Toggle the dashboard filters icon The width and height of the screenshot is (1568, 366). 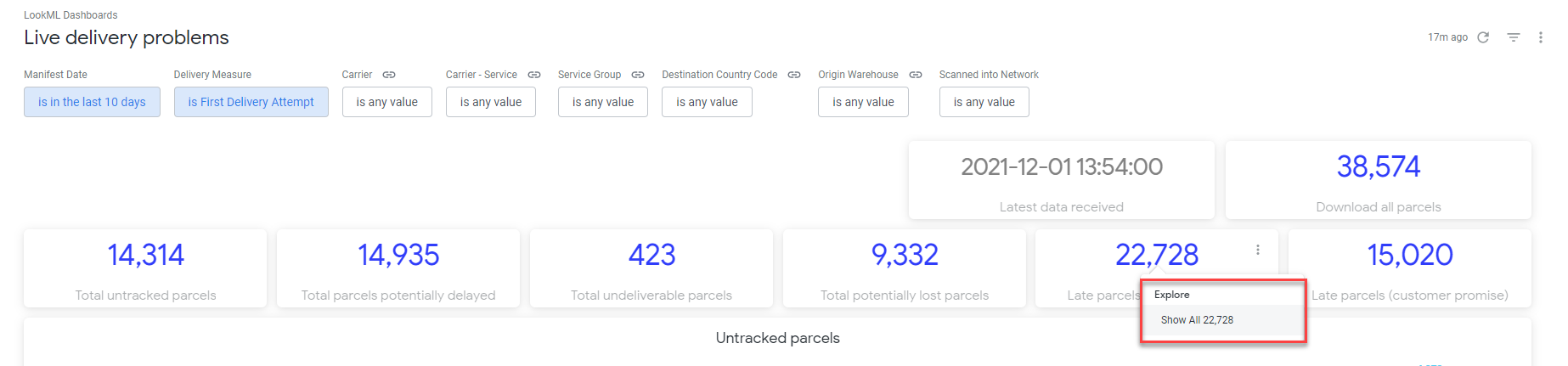pyautogui.click(x=1514, y=37)
